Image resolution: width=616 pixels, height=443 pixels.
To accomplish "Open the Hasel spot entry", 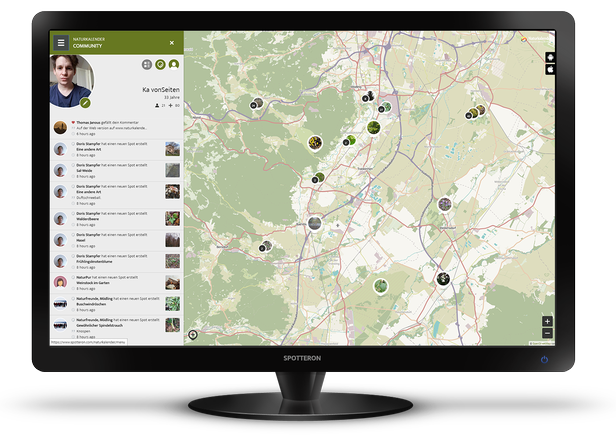I will tap(117, 240).
